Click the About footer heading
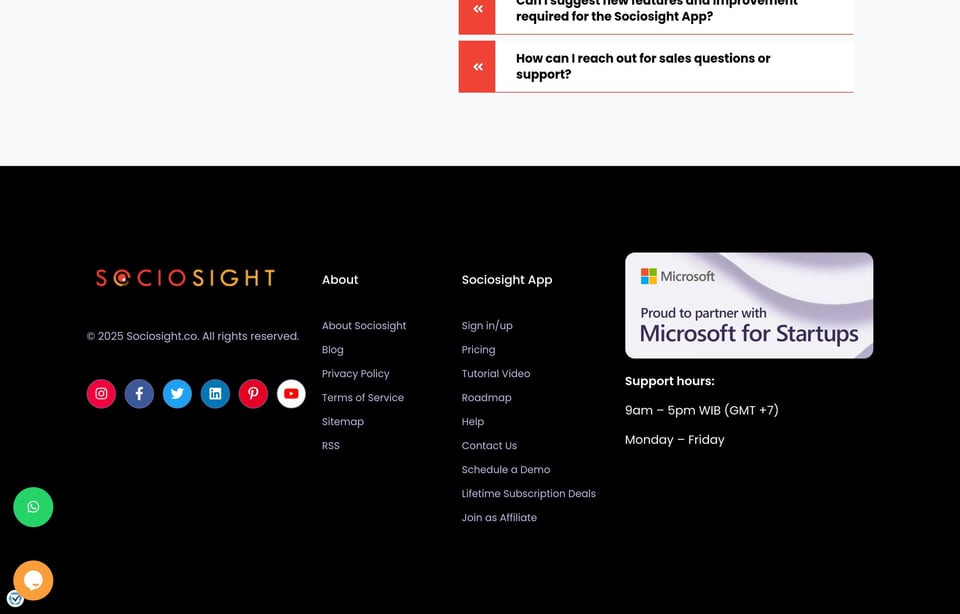 [340, 280]
